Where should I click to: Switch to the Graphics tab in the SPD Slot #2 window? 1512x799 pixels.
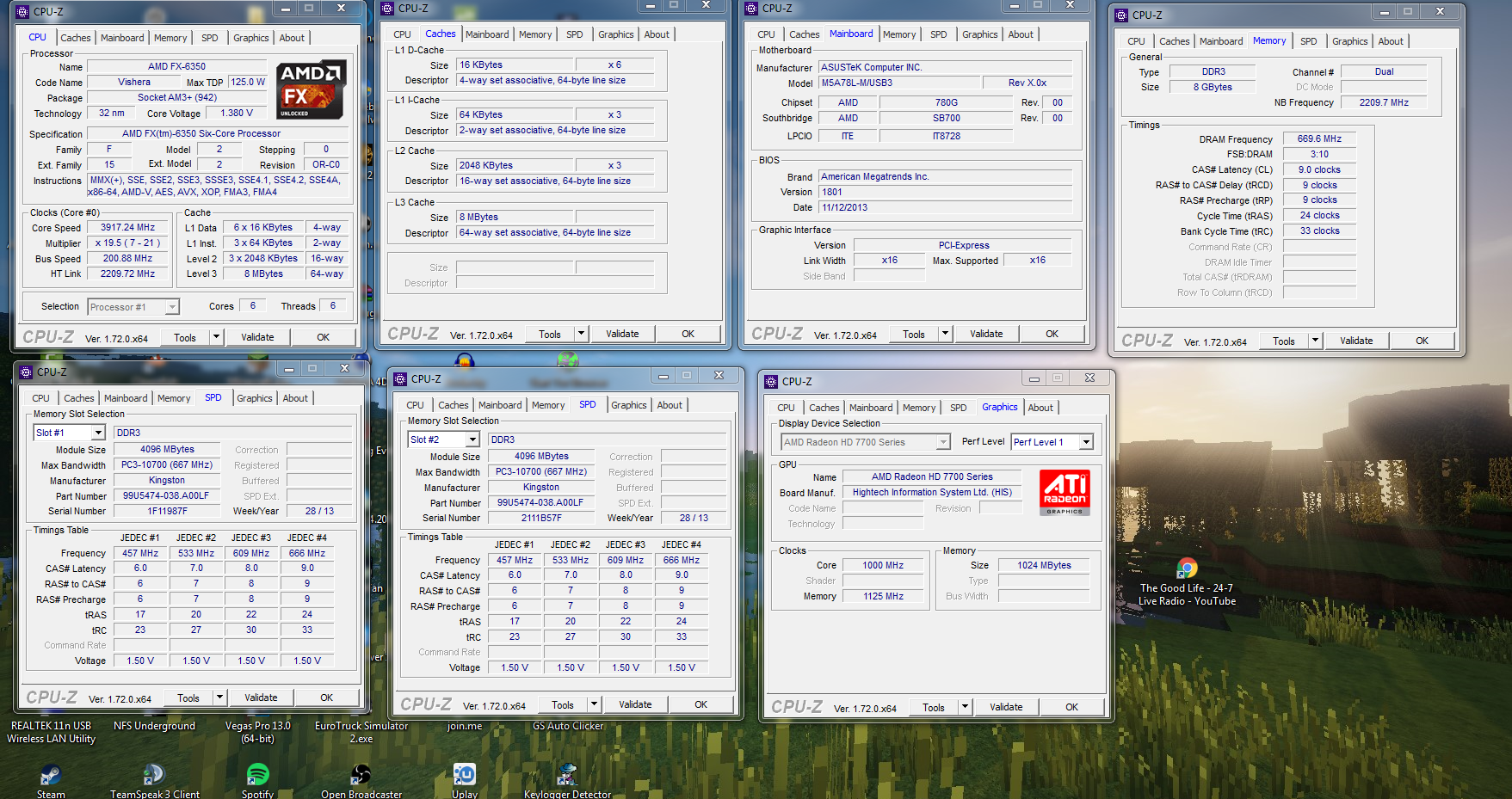[629, 405]
